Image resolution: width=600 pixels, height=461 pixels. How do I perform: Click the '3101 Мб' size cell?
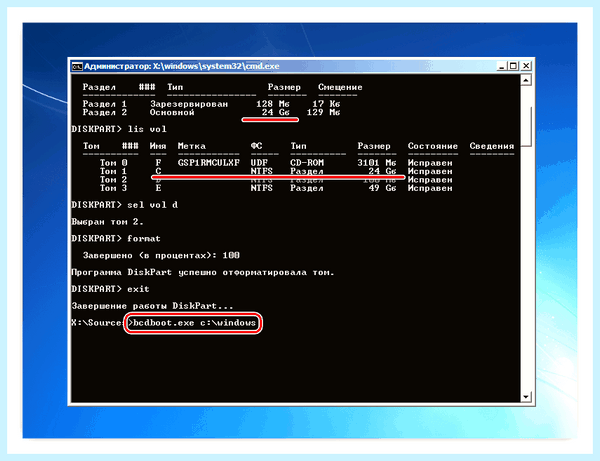tap(377, 163)
